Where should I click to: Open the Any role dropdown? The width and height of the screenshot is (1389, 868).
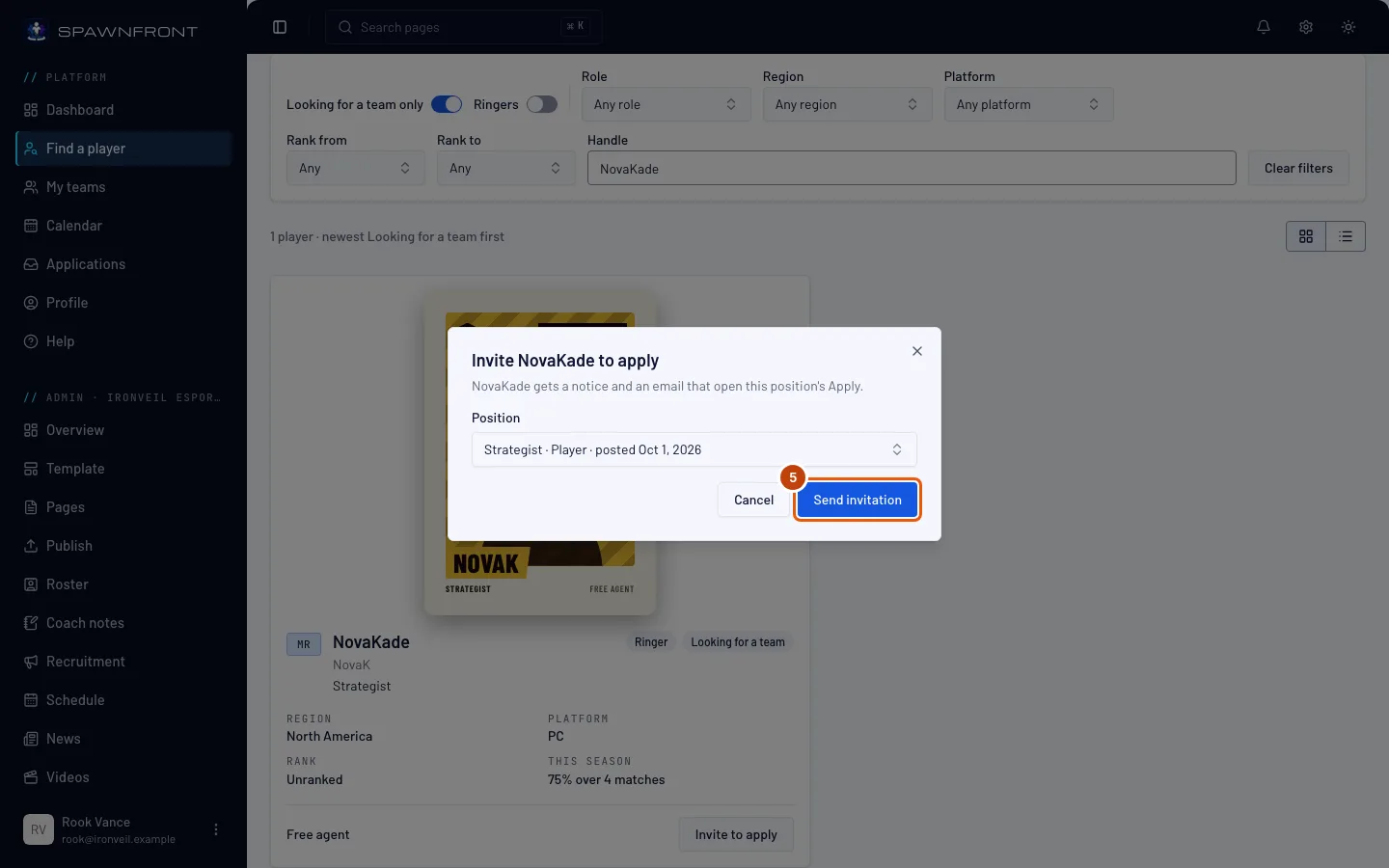coord(666,104)
